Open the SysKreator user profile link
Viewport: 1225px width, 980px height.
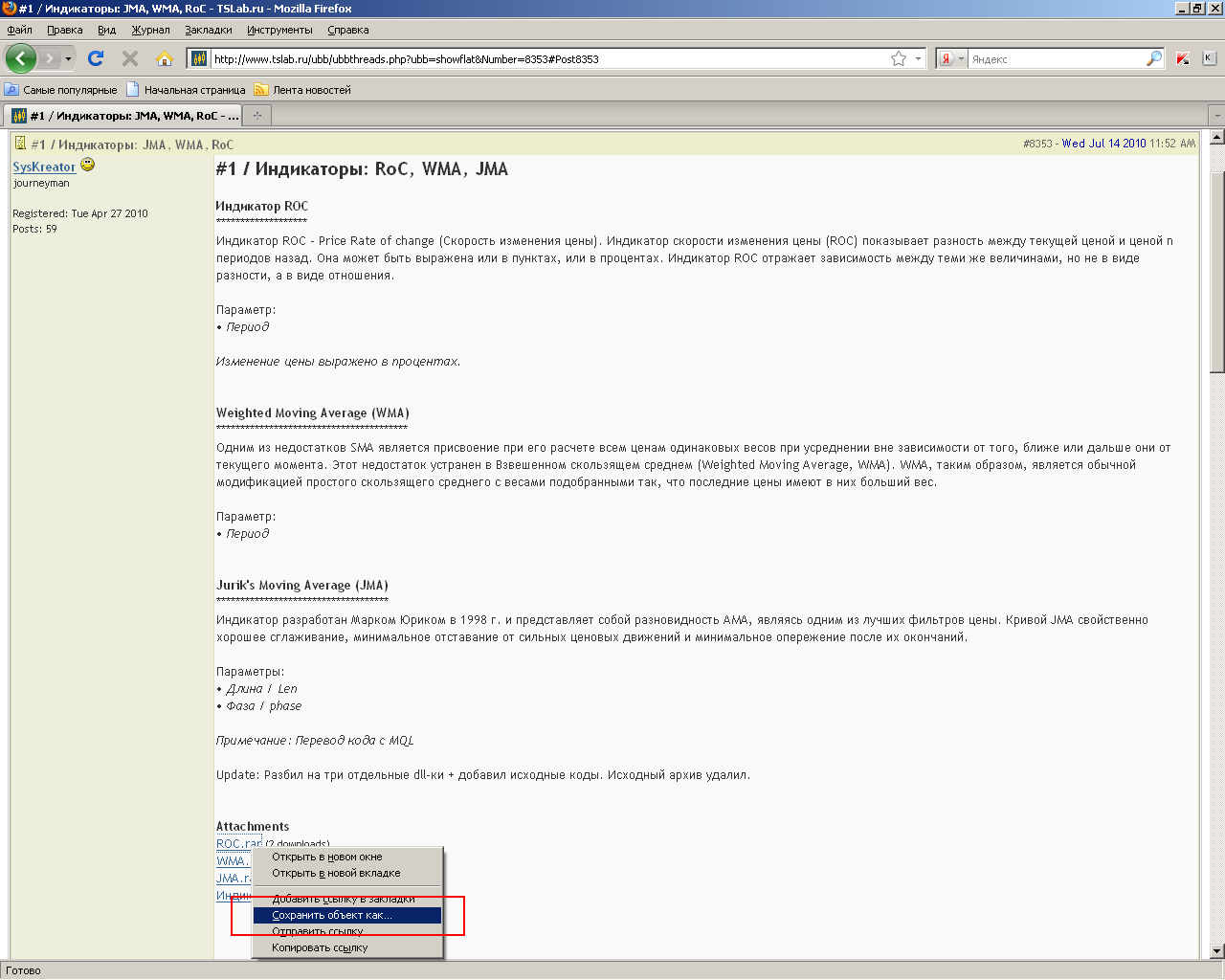[44, 167]
